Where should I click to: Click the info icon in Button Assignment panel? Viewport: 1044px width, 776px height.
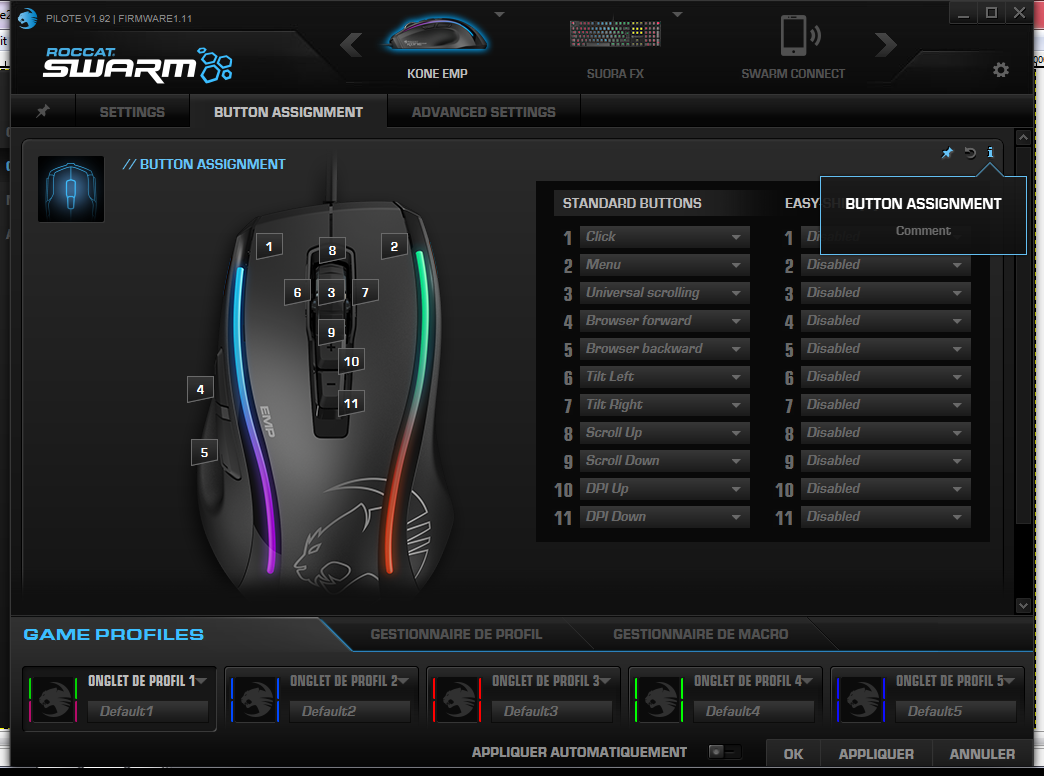pyautogui.click(x=990, y=153)
